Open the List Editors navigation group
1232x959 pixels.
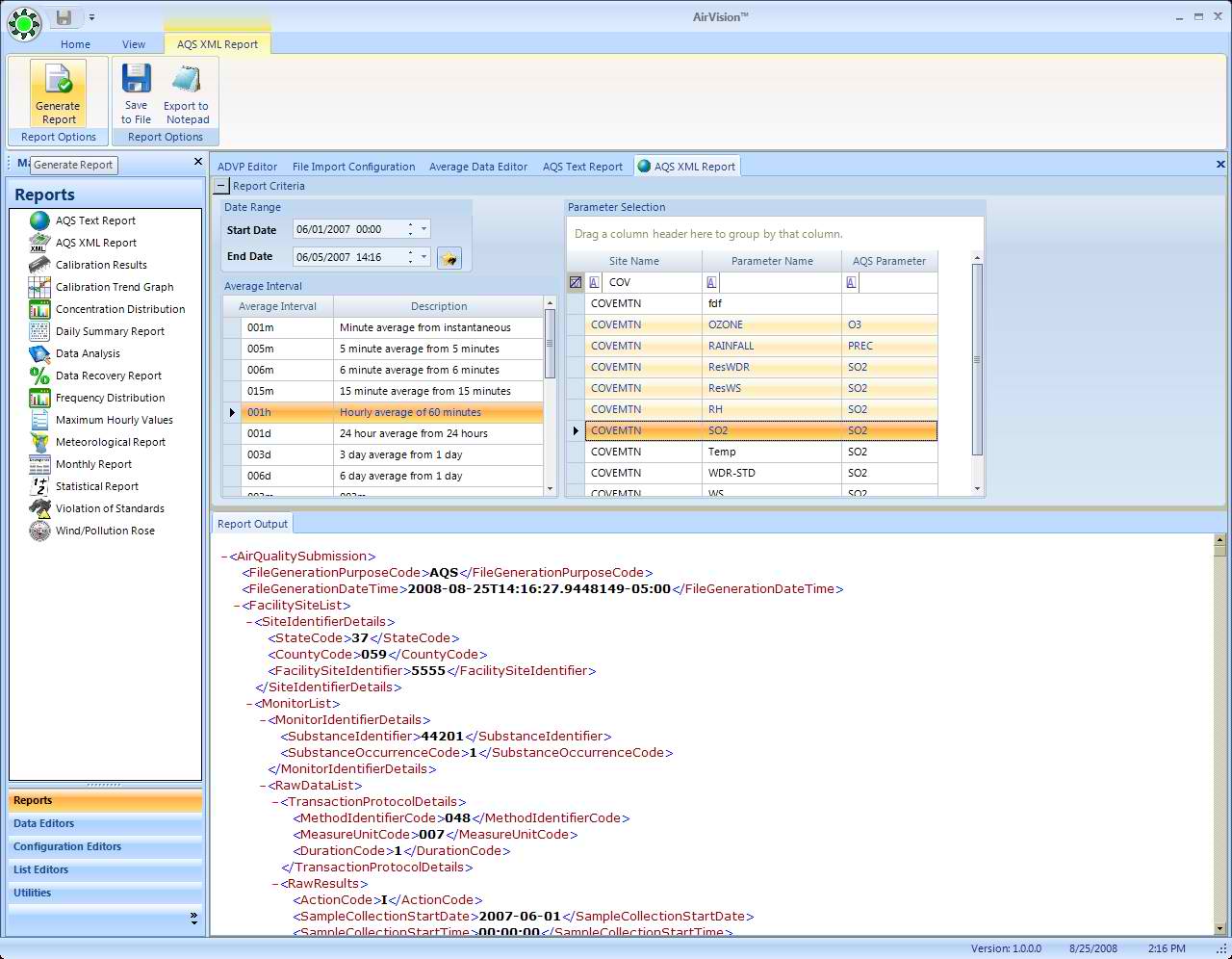coord(106,870)
